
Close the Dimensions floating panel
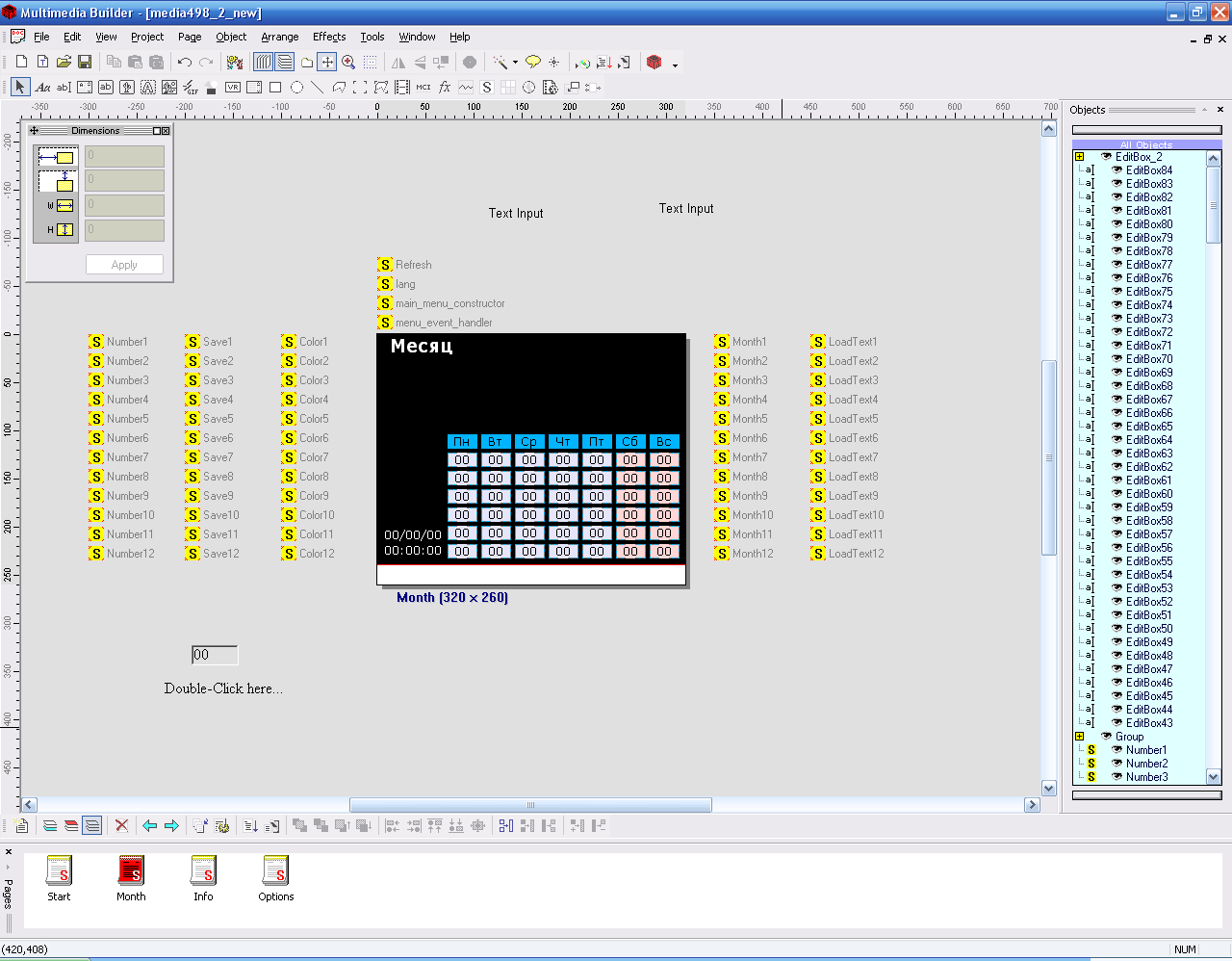pos(166,131)
